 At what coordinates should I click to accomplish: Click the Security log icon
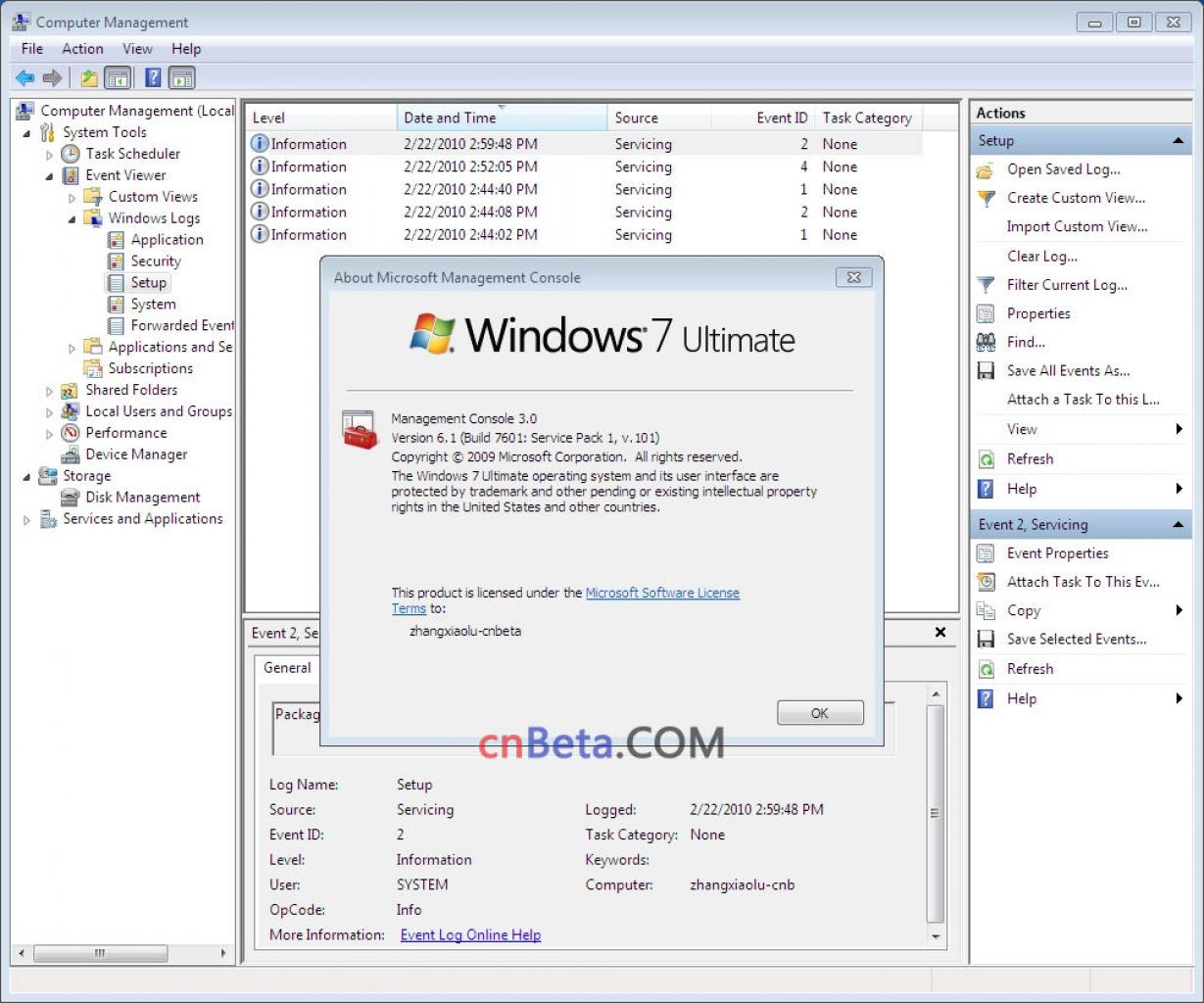pyautogui.click(x=116, y=262)
